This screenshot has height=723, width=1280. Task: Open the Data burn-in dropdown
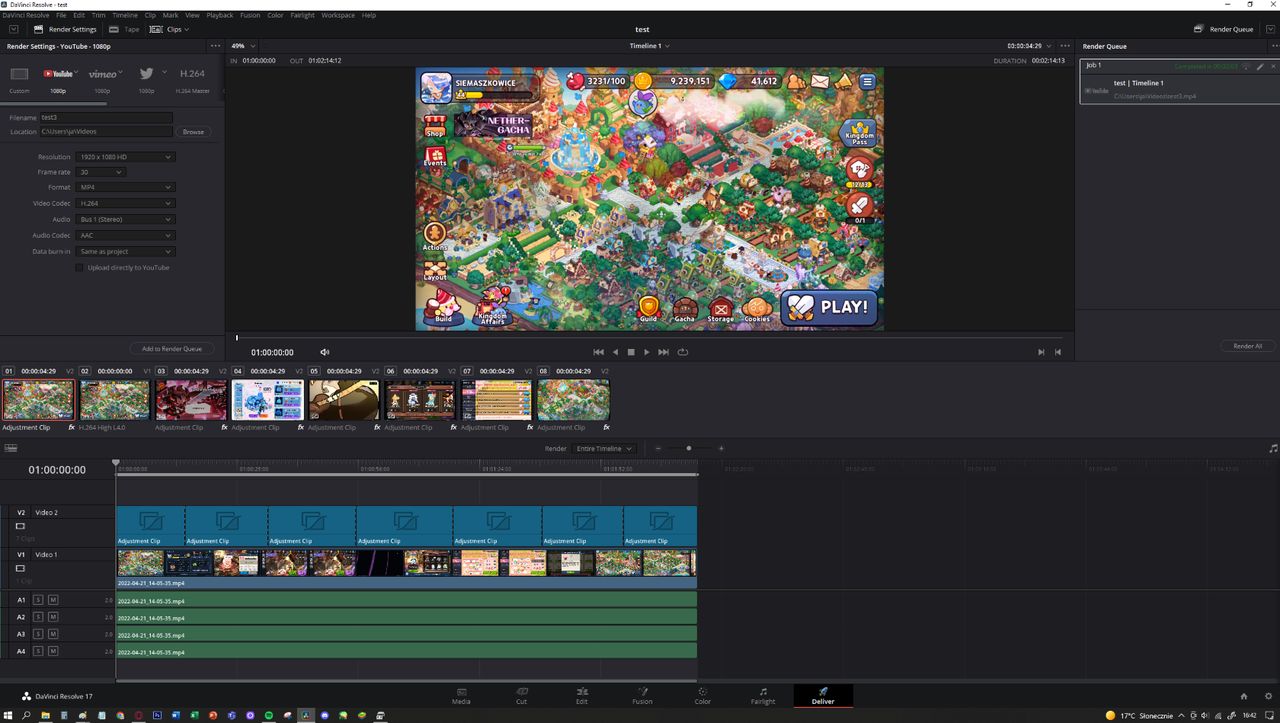click(x=125, y=251)
